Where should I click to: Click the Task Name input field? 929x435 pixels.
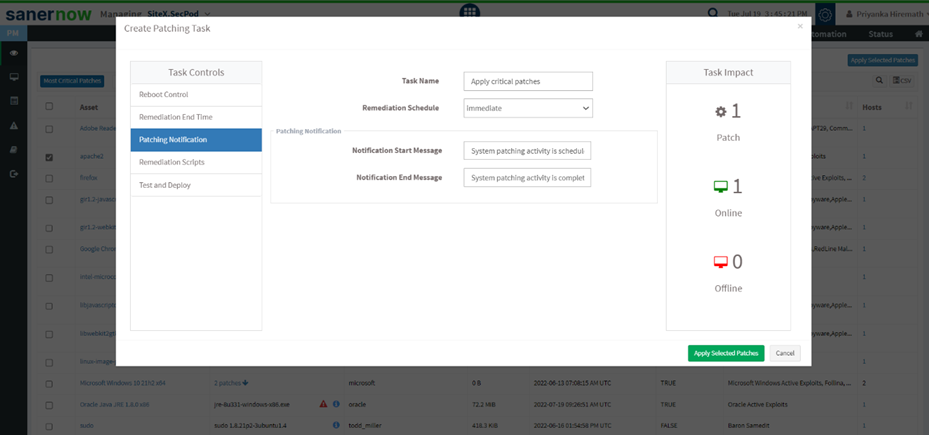click(528, 82)
